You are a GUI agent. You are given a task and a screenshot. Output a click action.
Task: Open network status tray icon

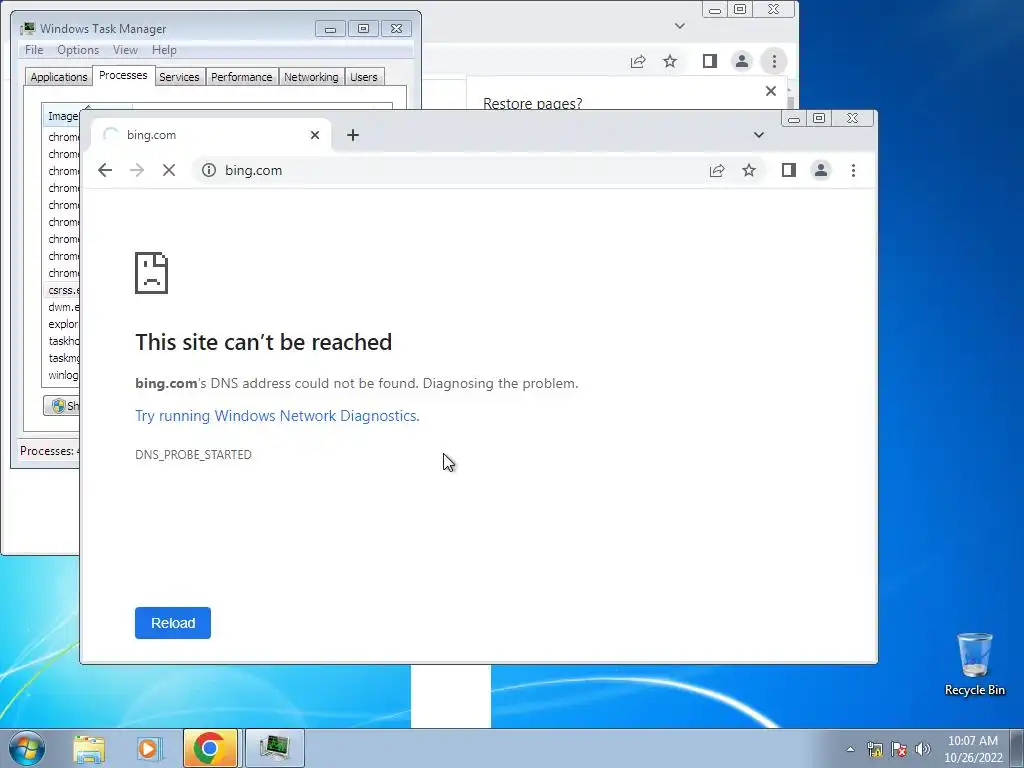click(874, 749)
